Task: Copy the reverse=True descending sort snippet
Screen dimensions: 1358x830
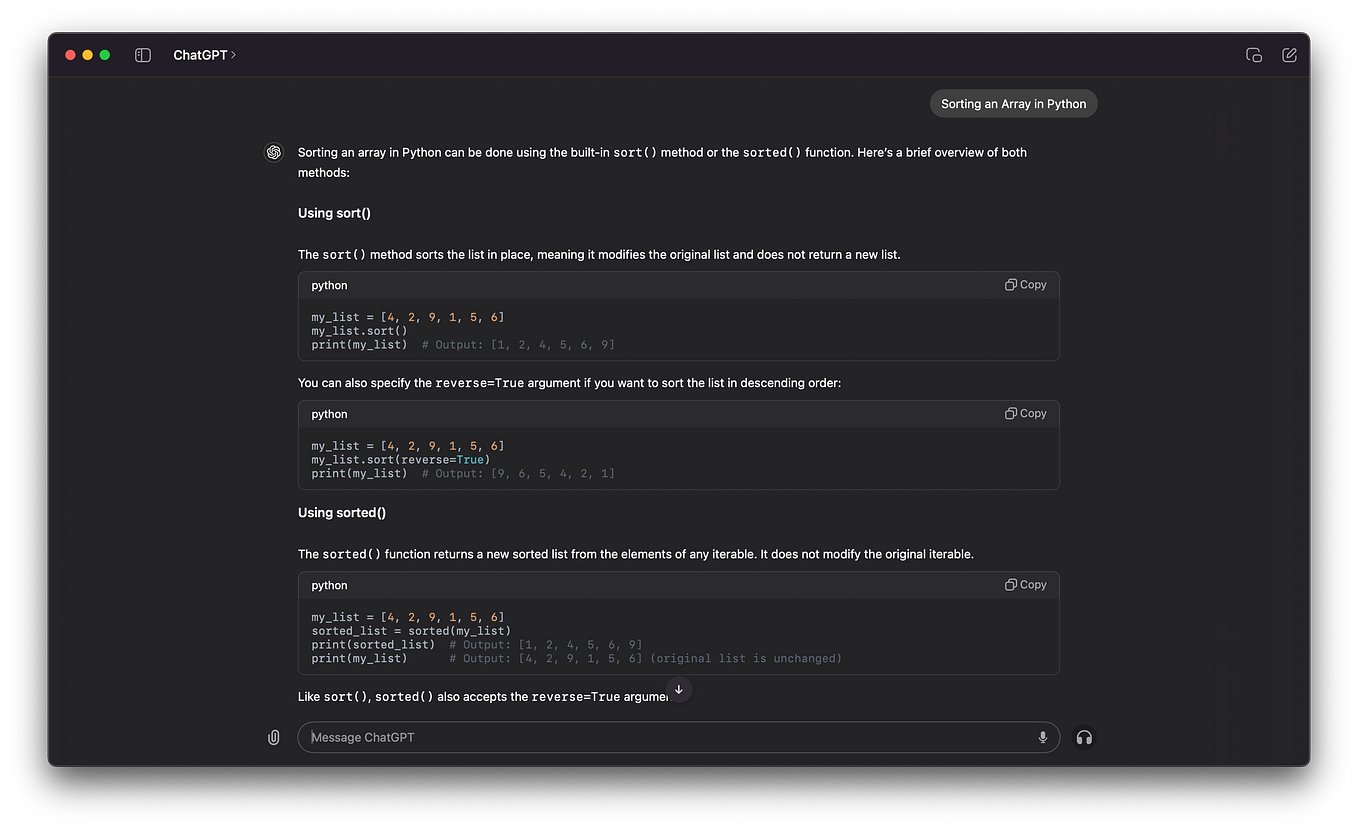Action: click(x=1025, y=413)
